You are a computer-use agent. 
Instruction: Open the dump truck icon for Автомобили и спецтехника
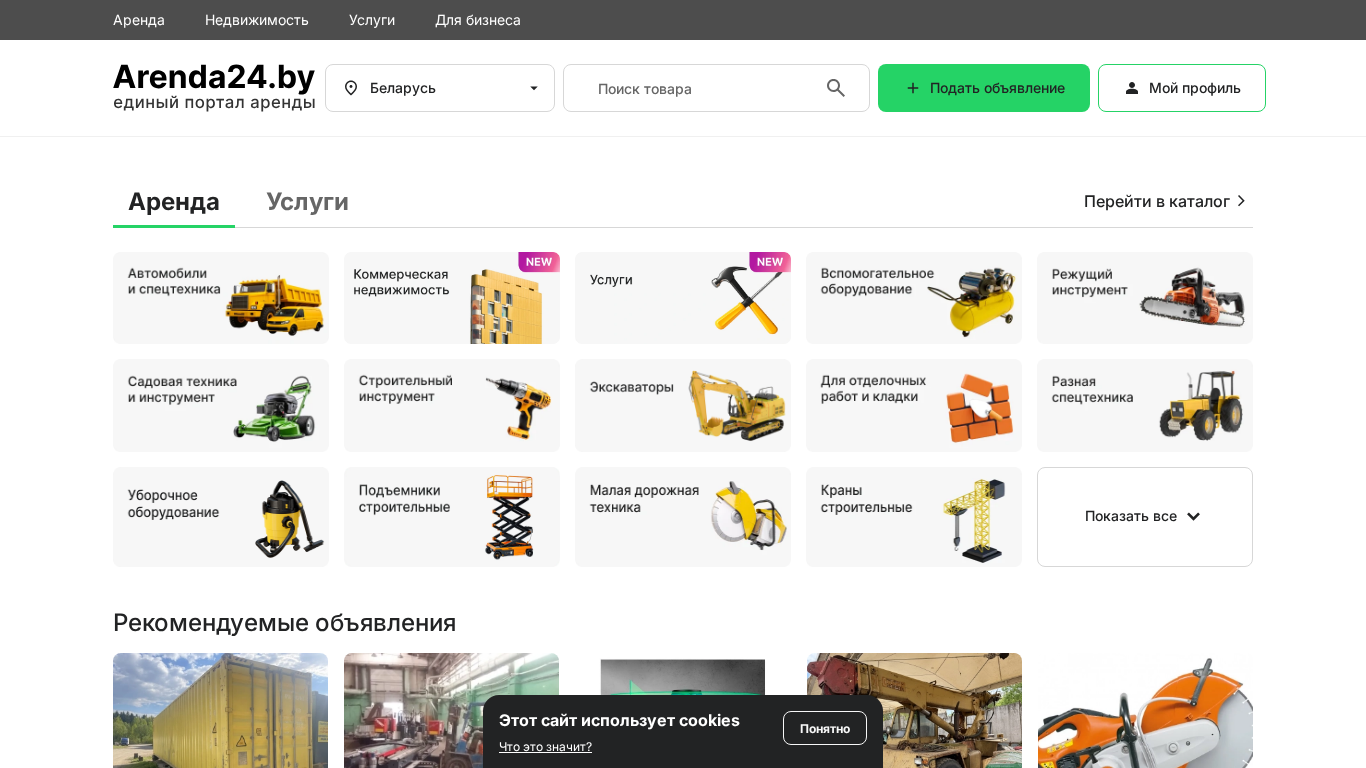point(274,304)
